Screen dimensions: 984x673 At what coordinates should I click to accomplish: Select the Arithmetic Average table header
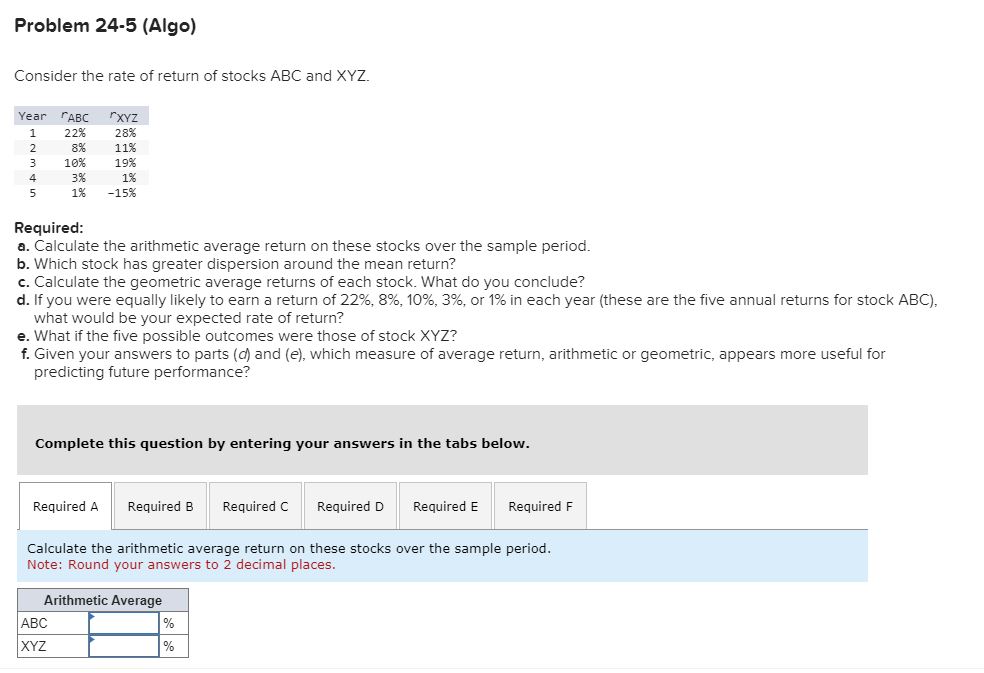(103, 599)
